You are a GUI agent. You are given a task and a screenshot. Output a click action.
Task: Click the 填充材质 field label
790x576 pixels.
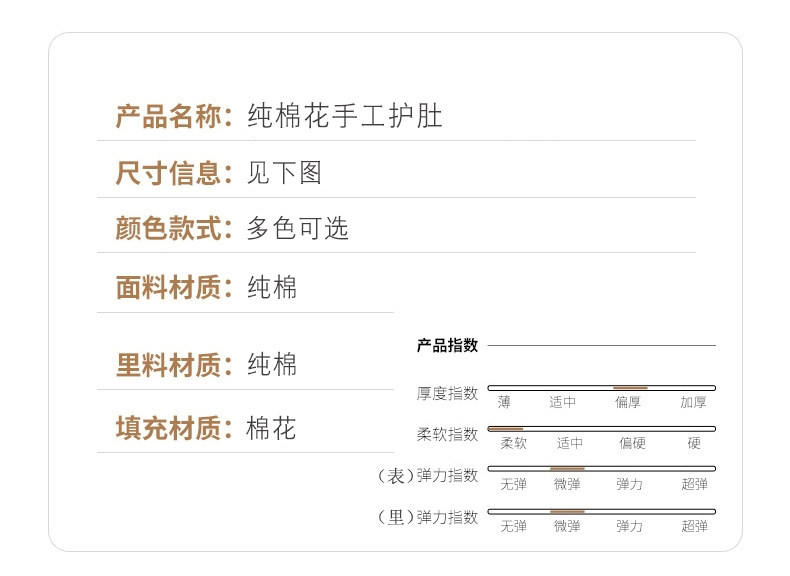point(173,429)
